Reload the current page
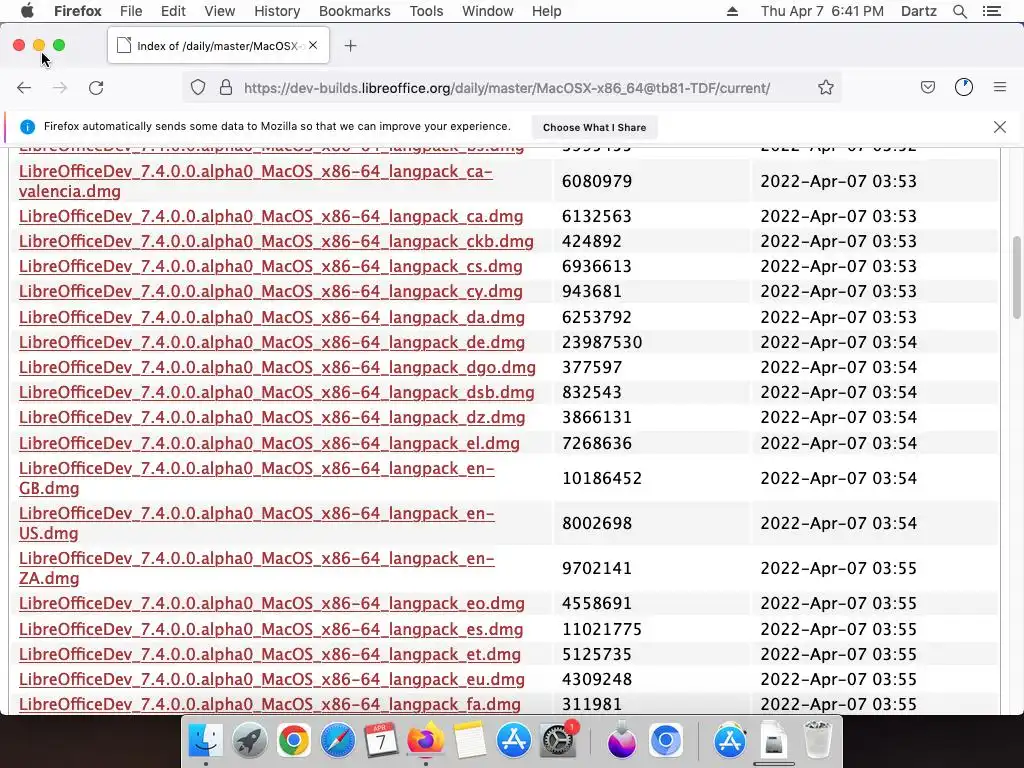This screenshot has width=1024, height=768. pos(96,88)
